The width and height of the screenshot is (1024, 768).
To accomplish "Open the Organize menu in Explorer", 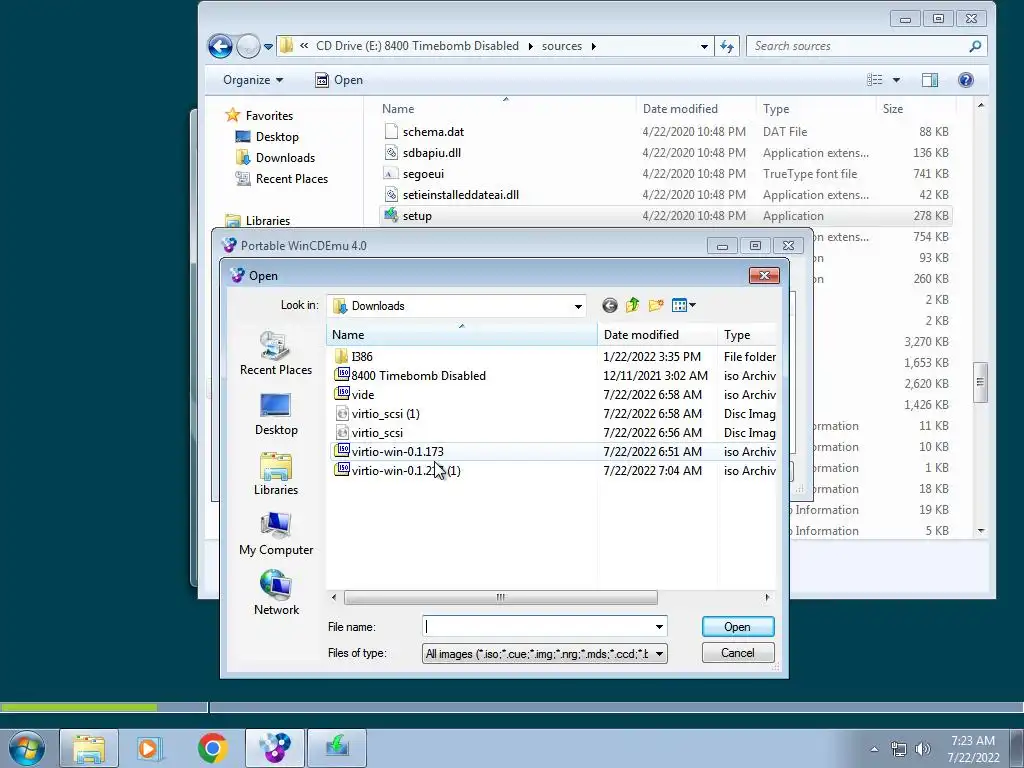I will coord(253,80).
